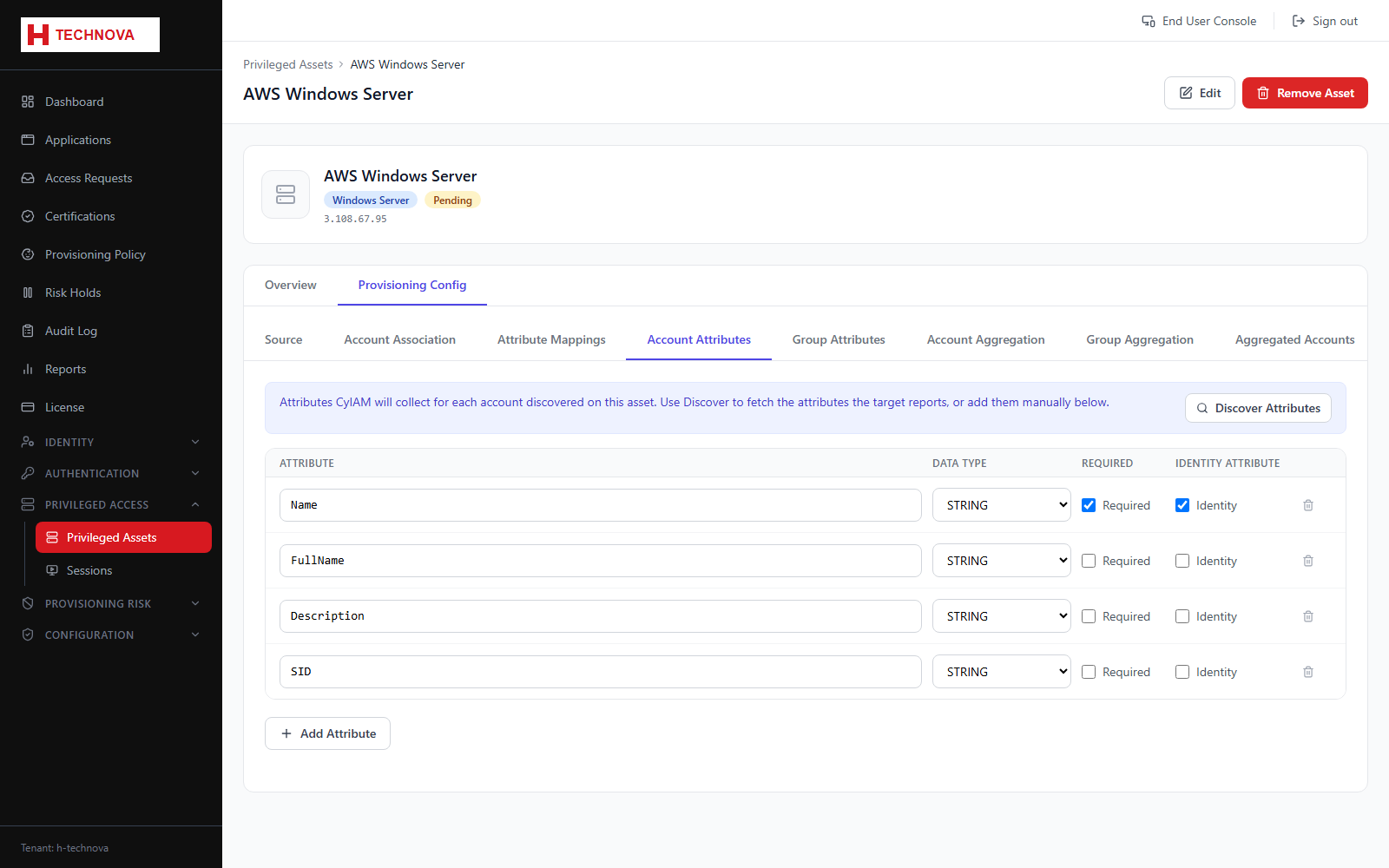Image resolution: width=1389 pixels, height=868 pixels.
Task: Delete the Name attribute row
Action: (x=1308, y=505)
